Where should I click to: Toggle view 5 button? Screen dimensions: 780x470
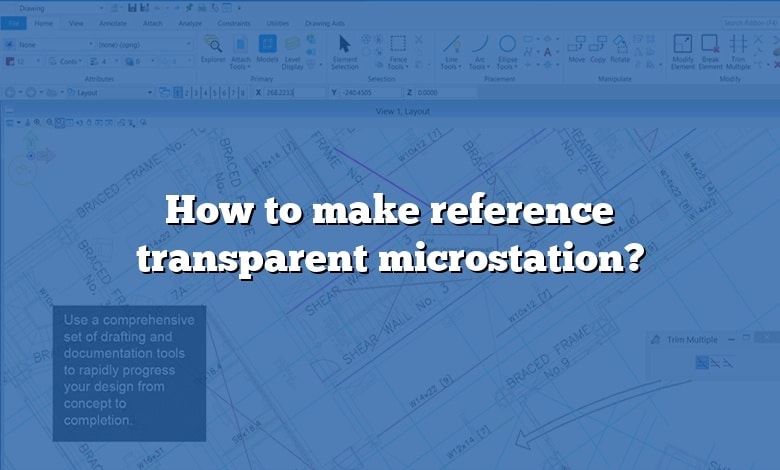(x=215, y=93)
